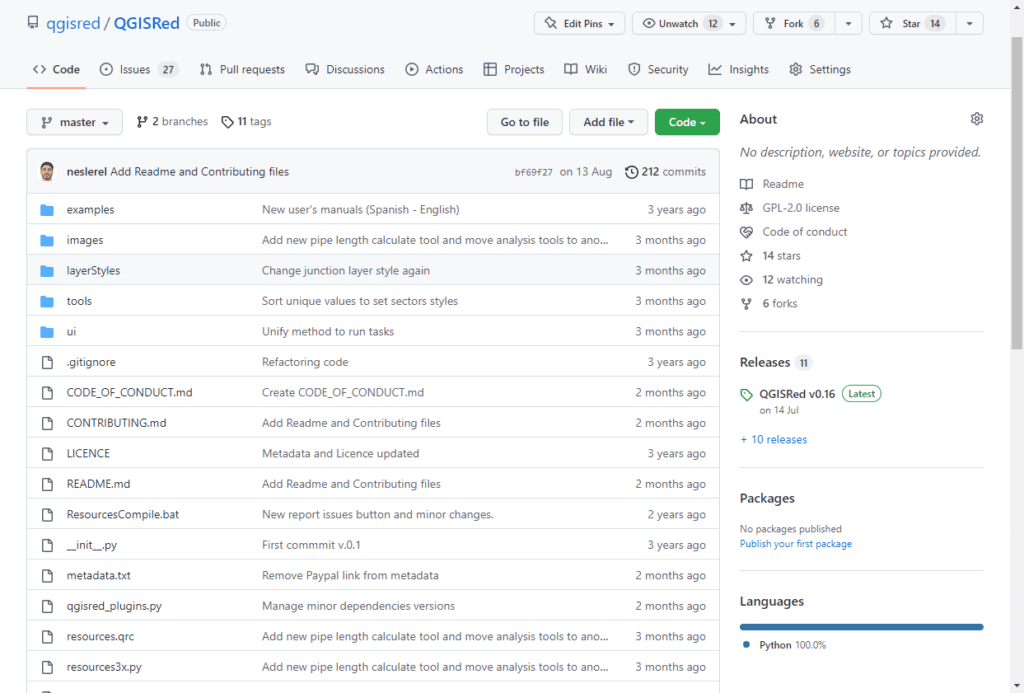
Task: Click neslerel's avatar in the commit header
Action: (47, 171)
